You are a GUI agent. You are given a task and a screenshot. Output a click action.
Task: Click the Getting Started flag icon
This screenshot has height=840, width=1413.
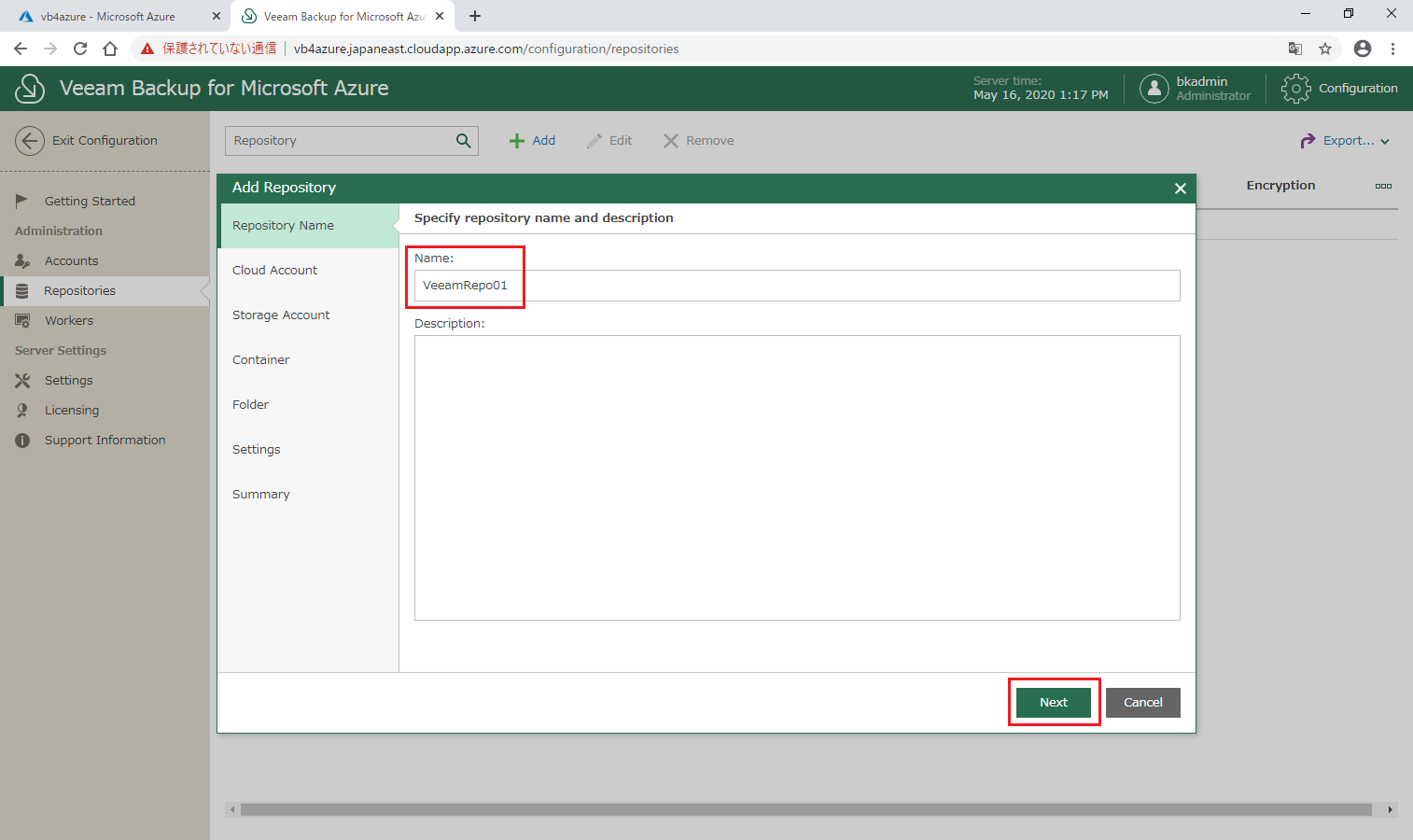click(x=22, y=201)
